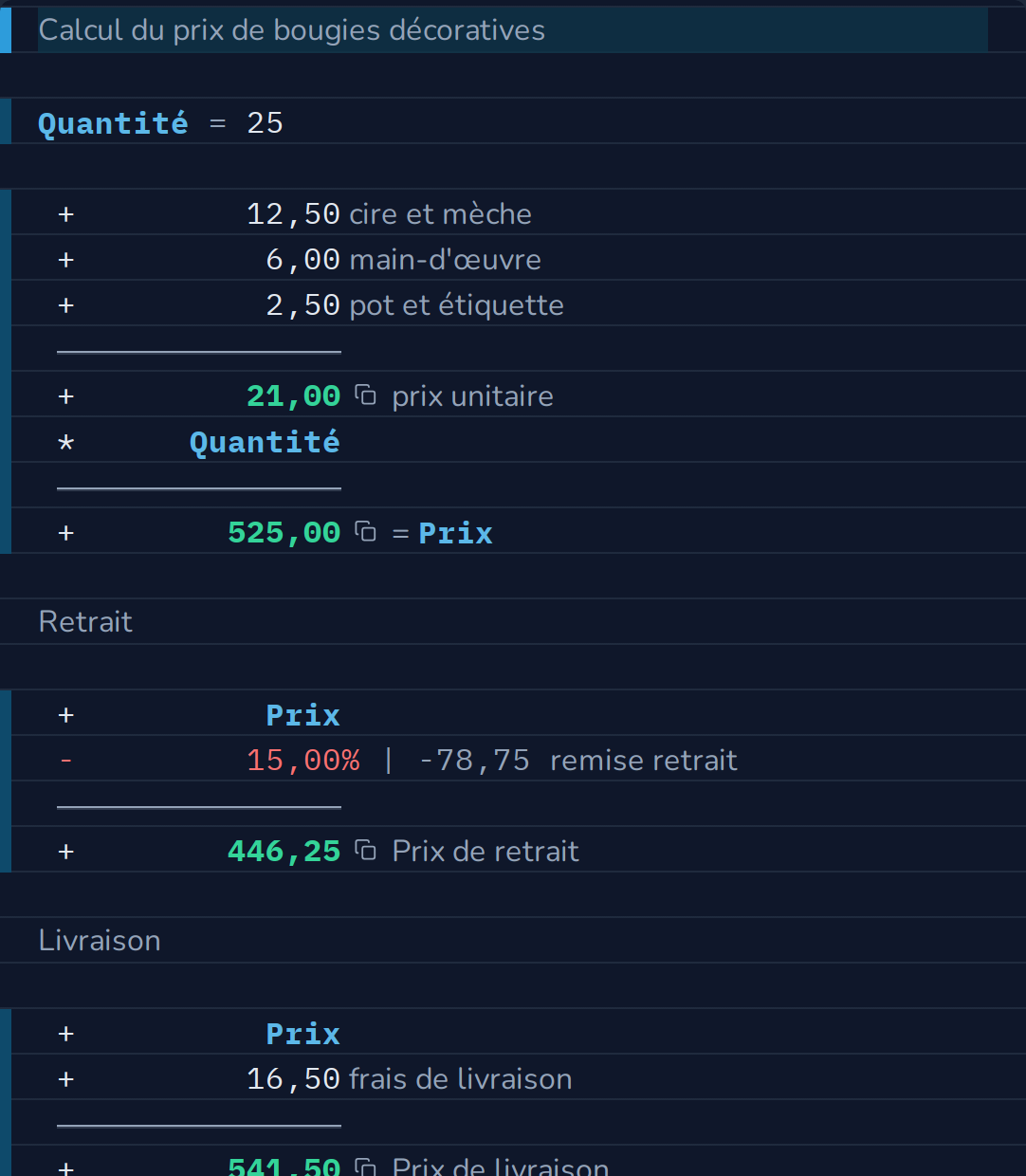Screen dimensions: 1026x1176
Task: Click the 6,00 main-d'œuvre amount
Action: (x=302, y=260)
